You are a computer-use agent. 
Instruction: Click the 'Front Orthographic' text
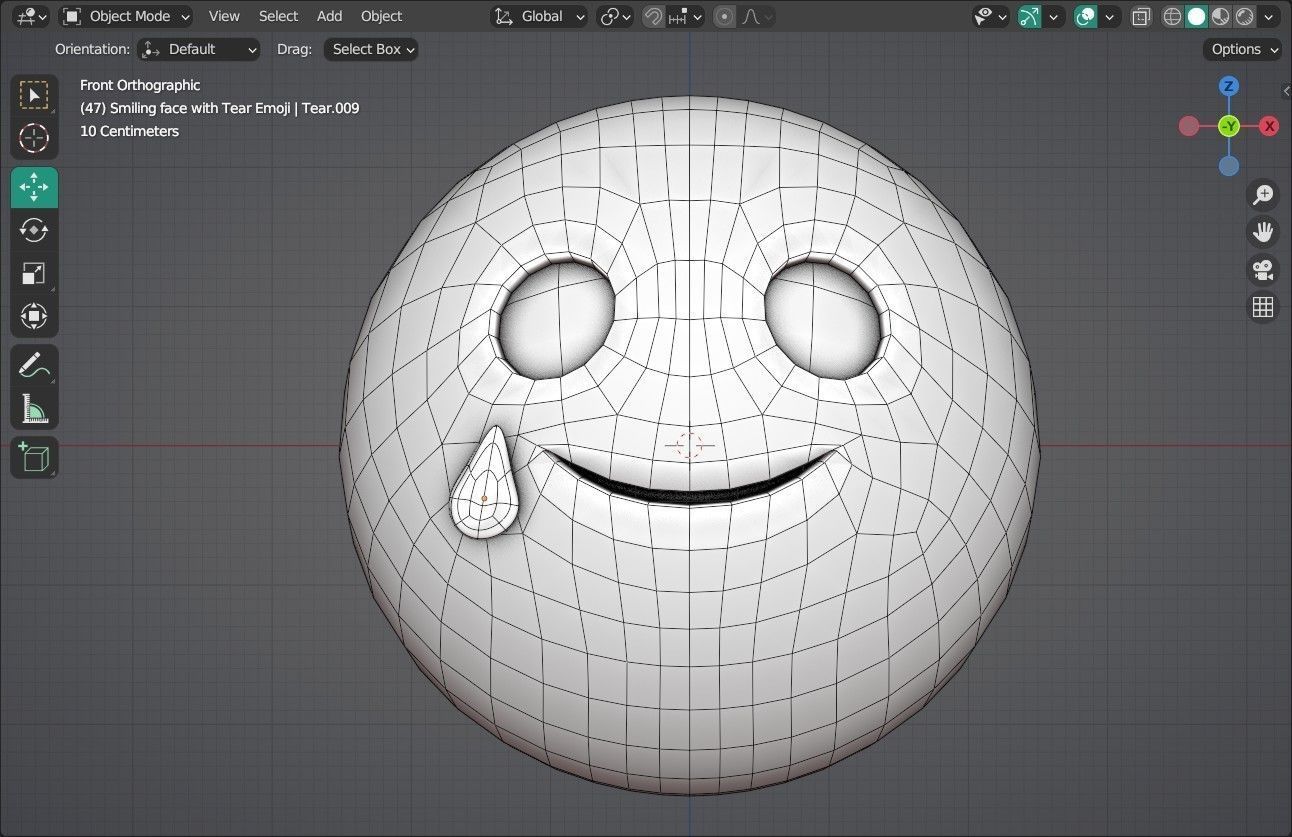(x=140, y=85)
